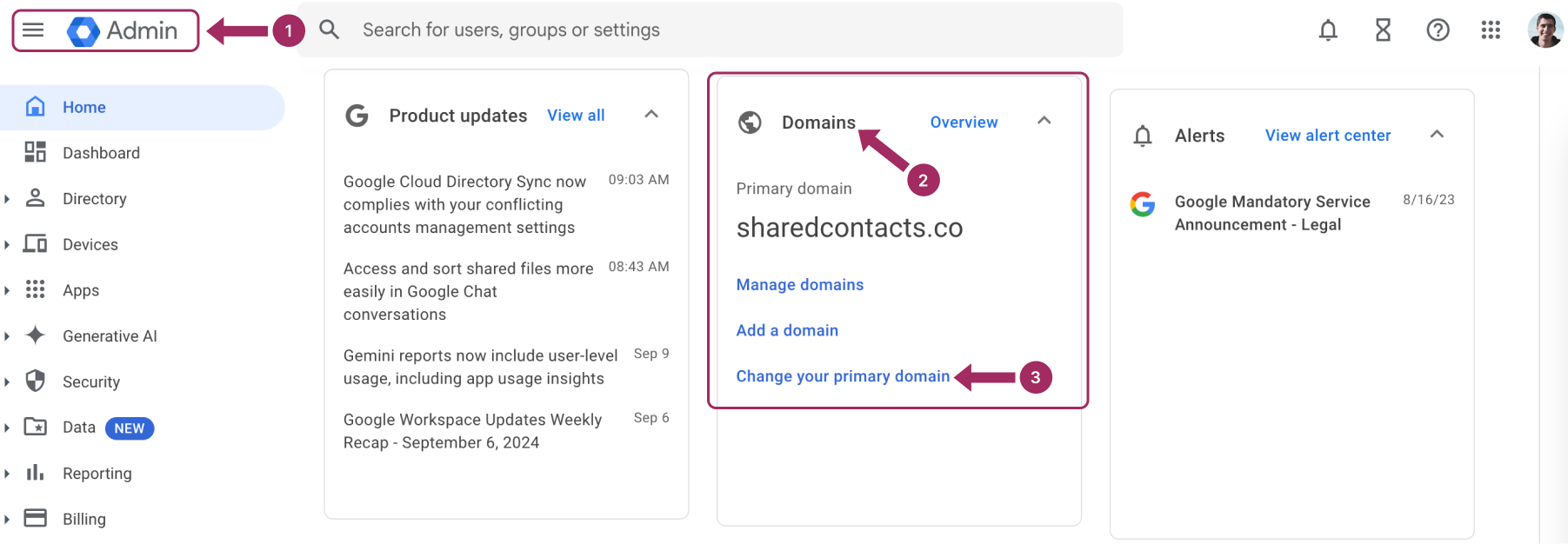Image resolution: width=1568 pixels, height=544 pixels.
Task: Click the Home house icon
Action: pos(35,107)
